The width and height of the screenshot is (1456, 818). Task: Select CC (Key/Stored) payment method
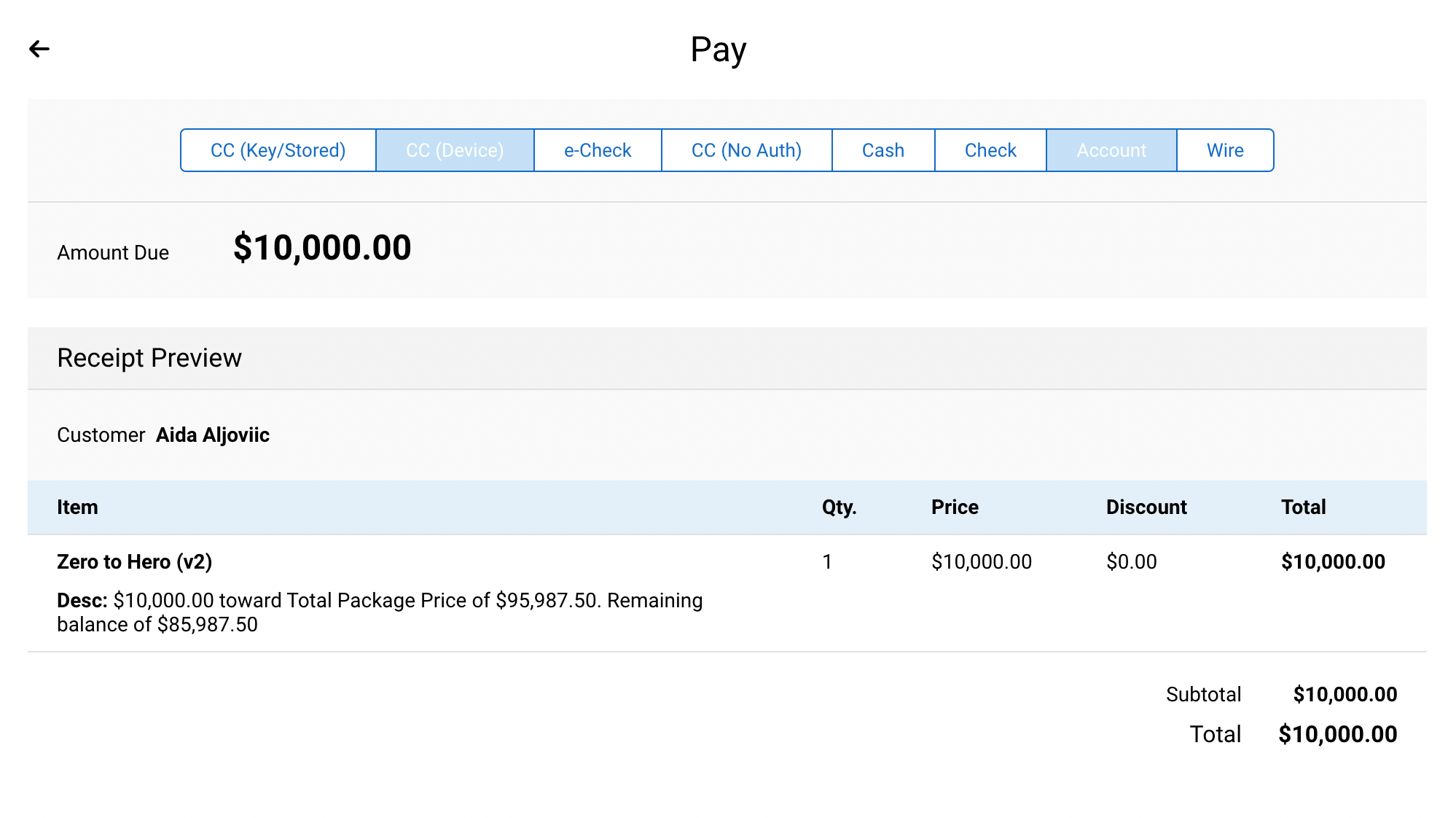[278, 150]
